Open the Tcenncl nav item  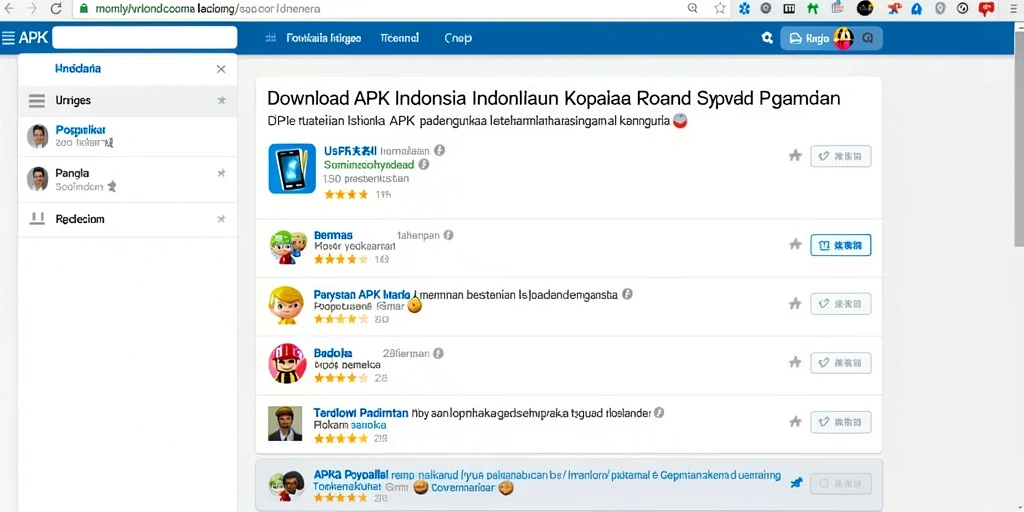tap(399, 38)
